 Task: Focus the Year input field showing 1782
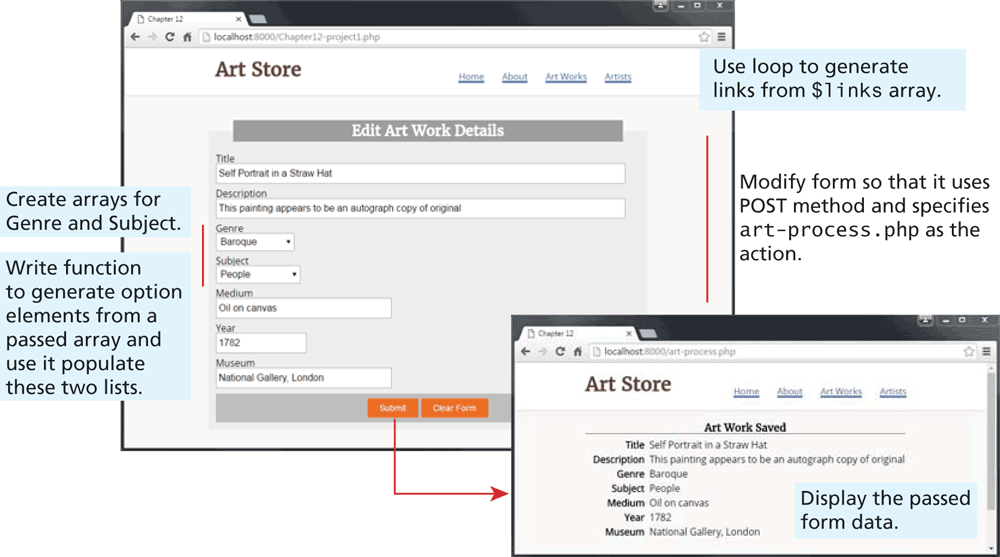[260, 343]
